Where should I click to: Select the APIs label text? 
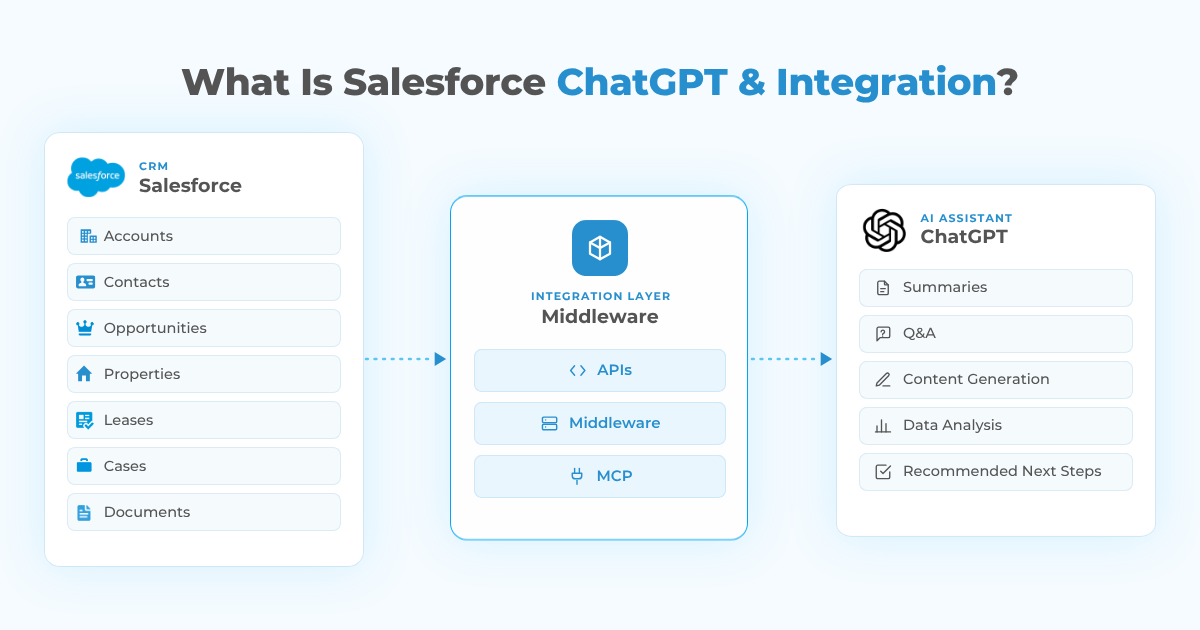[x=615, y=370]
